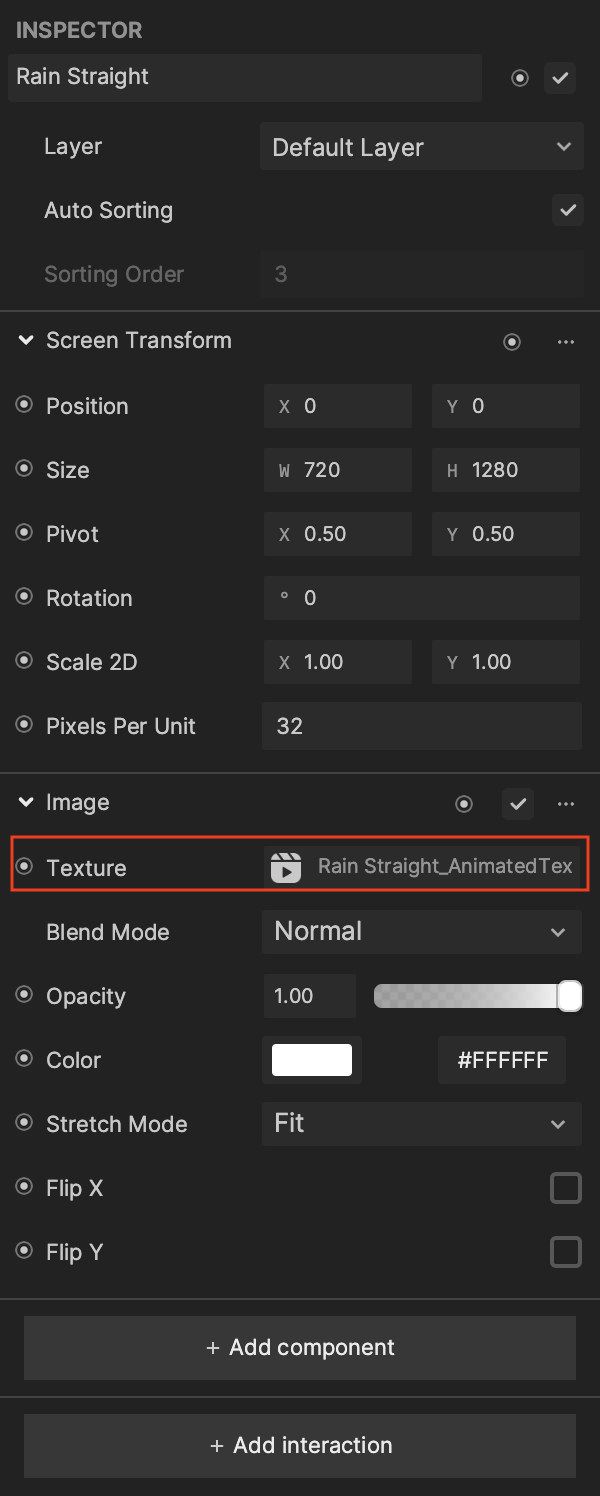Toggle the Auto Sorting checkbox
This screenshot has width=600, height=1496.
[x=568, y=210]
